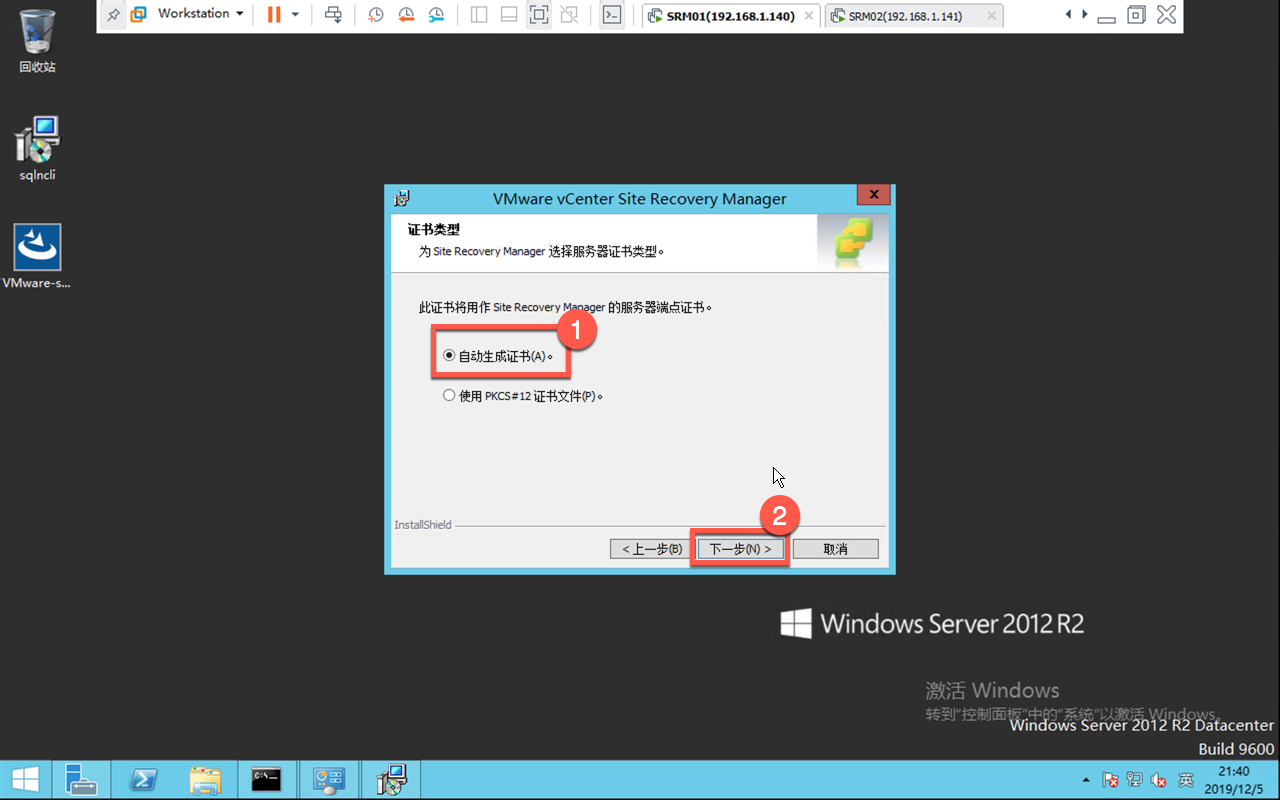Open the Workstation menu

(x=200, y=14)
